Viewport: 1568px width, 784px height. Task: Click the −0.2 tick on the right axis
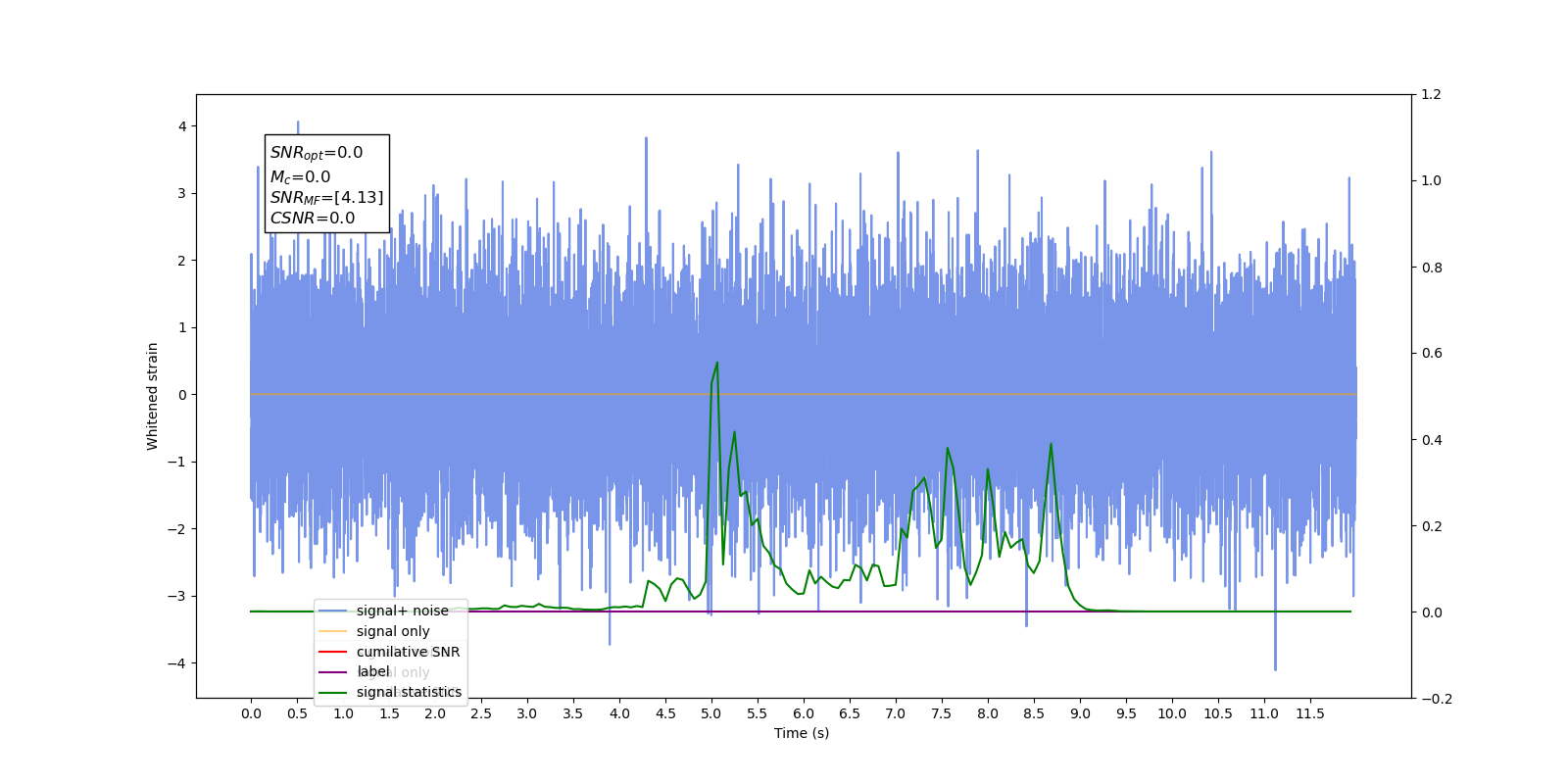[x=1437, y=699]
